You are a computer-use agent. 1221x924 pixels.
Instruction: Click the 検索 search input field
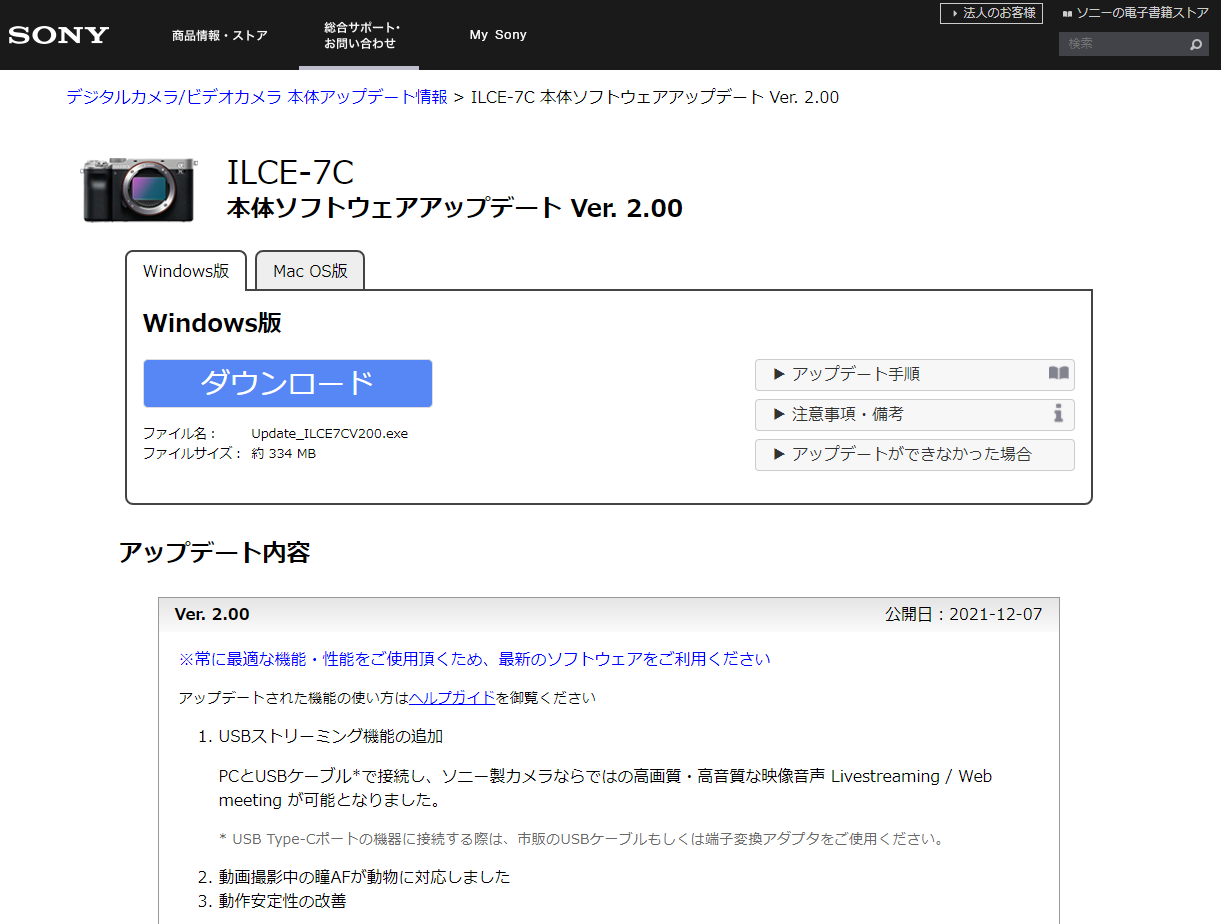coord(1122,44)
